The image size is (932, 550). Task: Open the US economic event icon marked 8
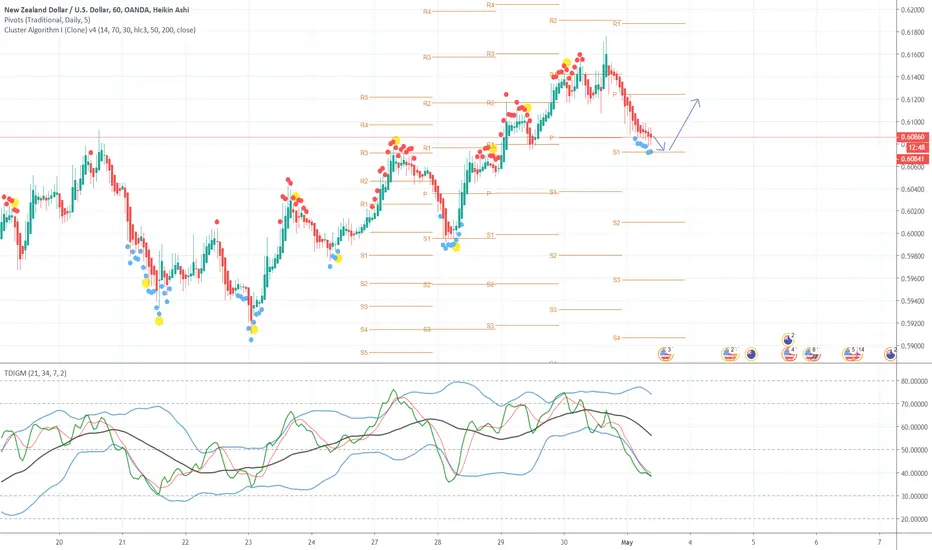(812, 354)
